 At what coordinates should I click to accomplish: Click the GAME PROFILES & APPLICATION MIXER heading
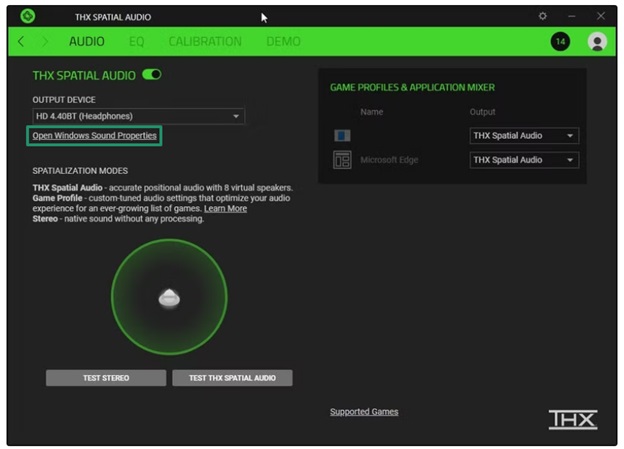[412, 88]
